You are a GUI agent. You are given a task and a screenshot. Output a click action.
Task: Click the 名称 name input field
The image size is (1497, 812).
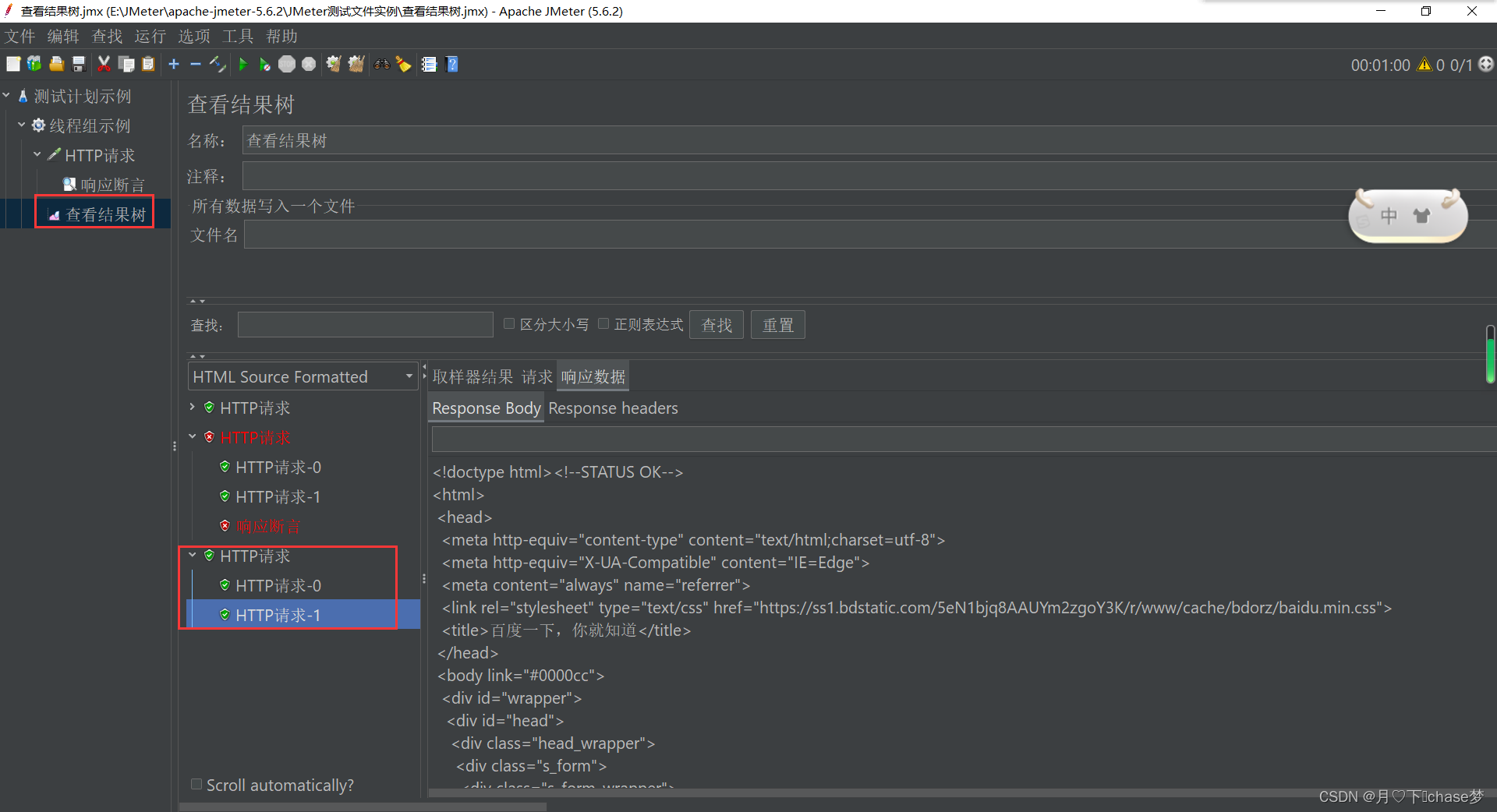click(869, 140)
